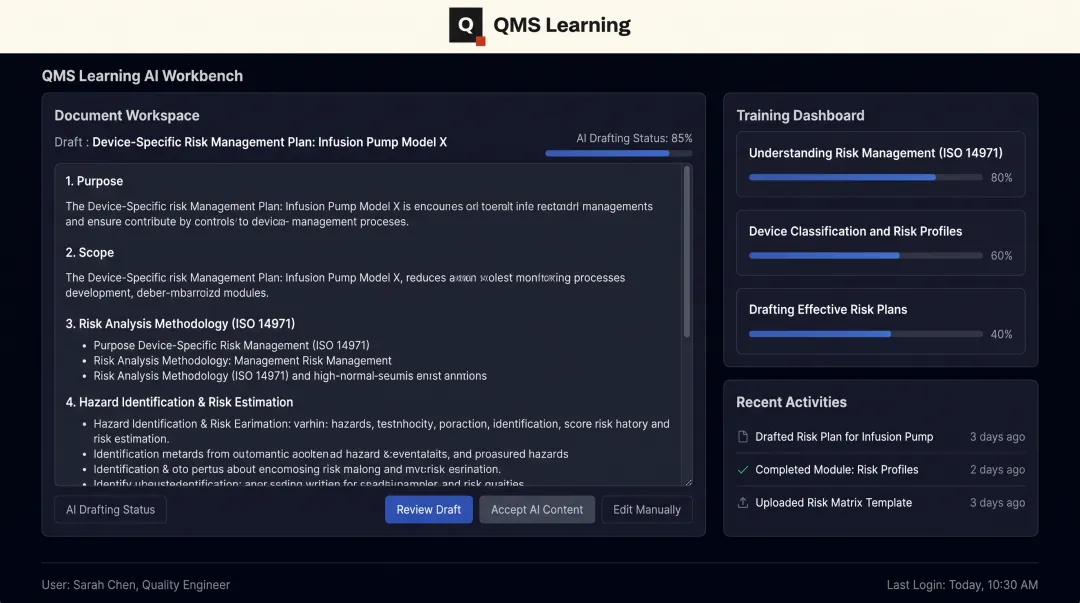
Task: Open the AI Drafting Status button
Action: coord(110,509)
